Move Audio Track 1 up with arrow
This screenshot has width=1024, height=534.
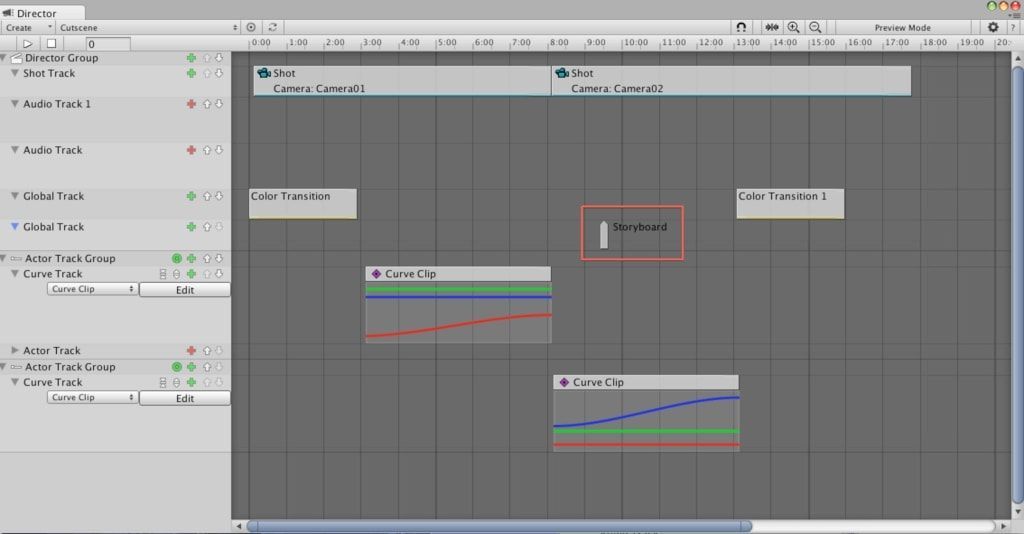(x=206, y=104)
